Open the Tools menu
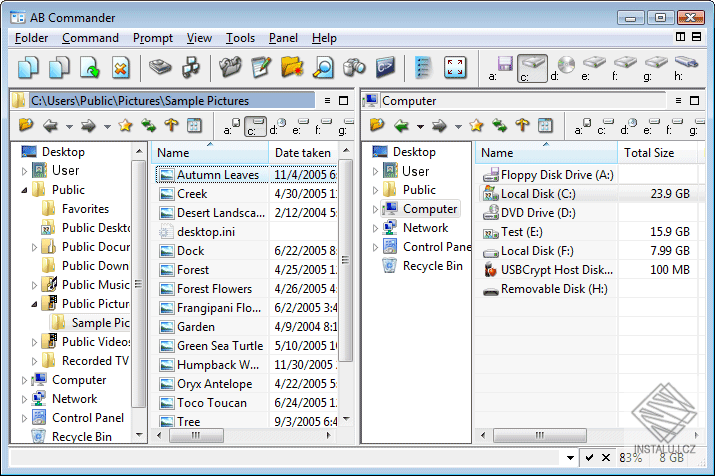 tap(240, 38)
